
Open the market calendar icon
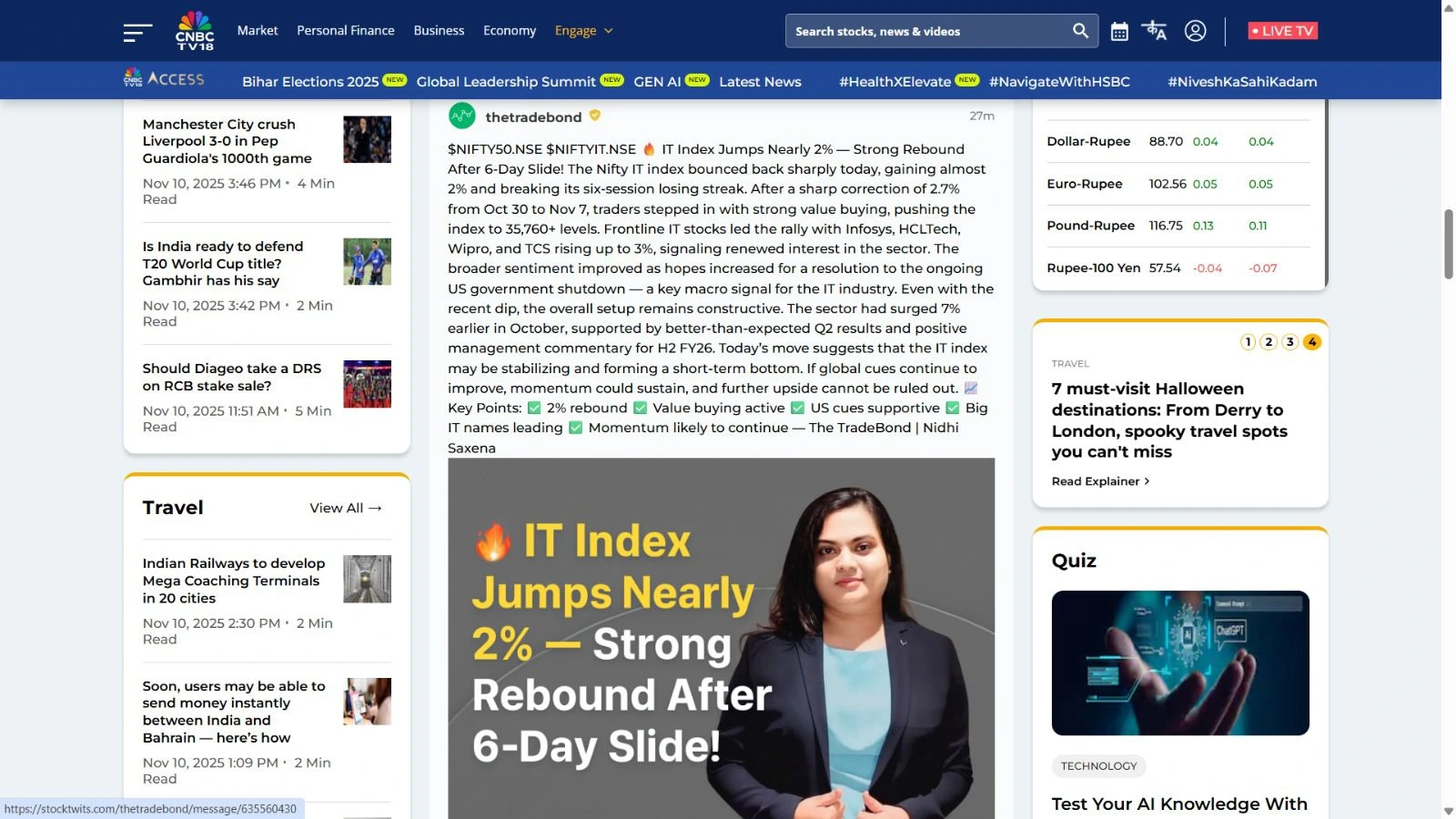coord(1118,30)
